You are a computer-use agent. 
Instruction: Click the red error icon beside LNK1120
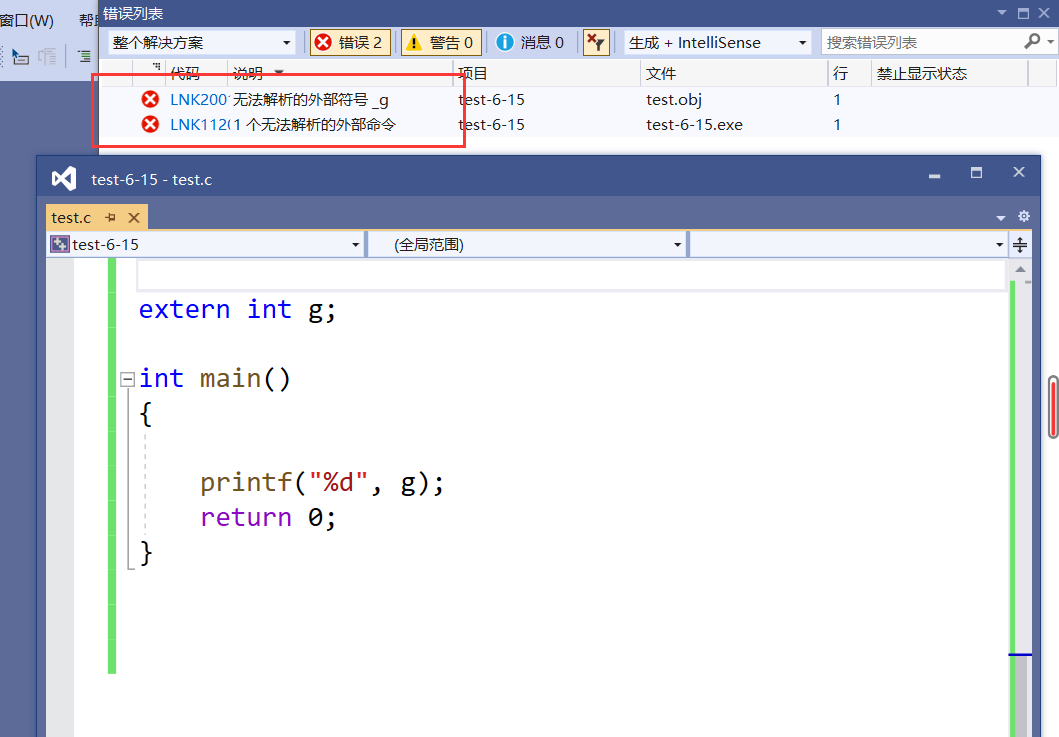click(150, 124)
